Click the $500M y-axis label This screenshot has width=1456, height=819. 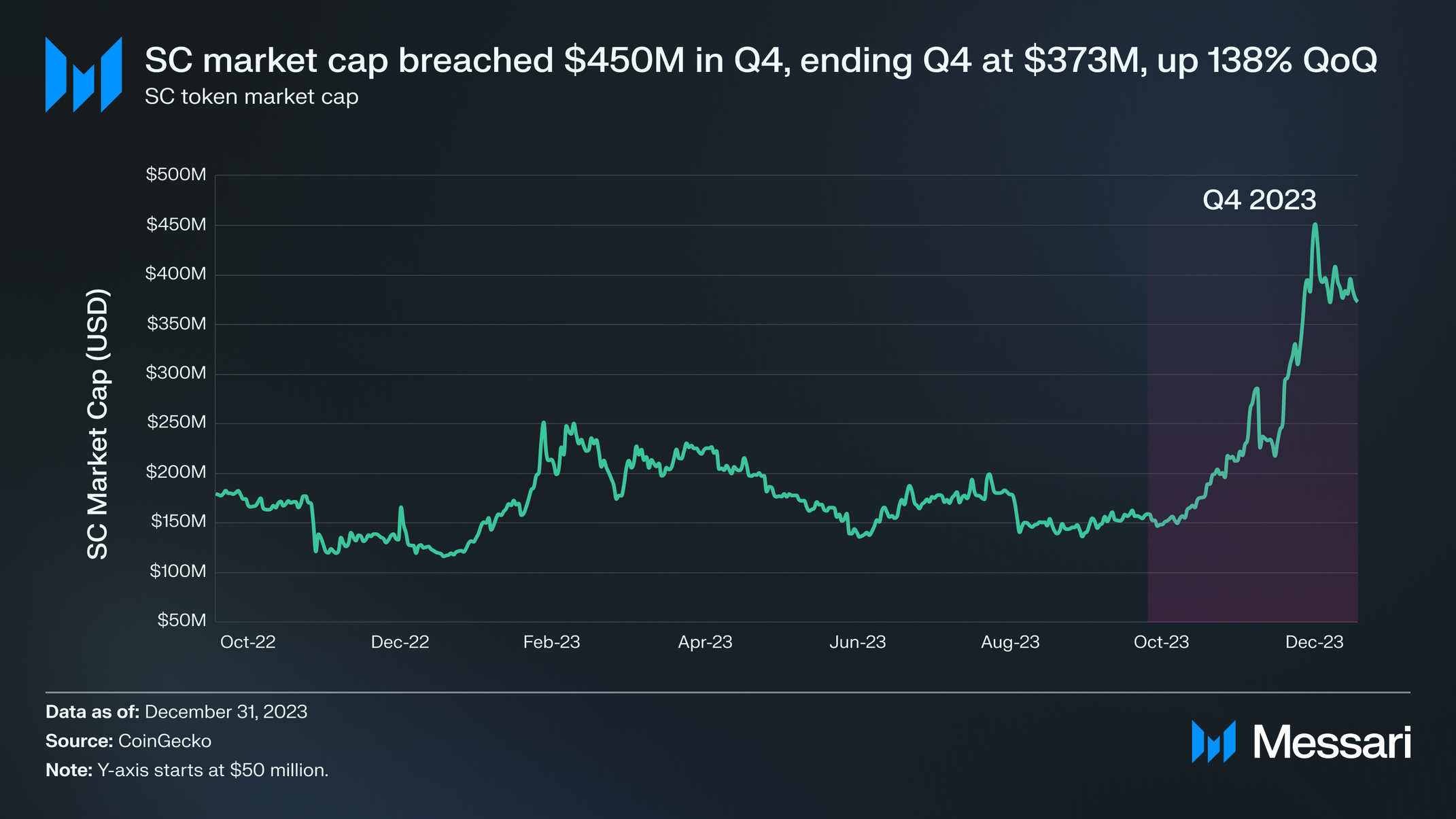176,175
